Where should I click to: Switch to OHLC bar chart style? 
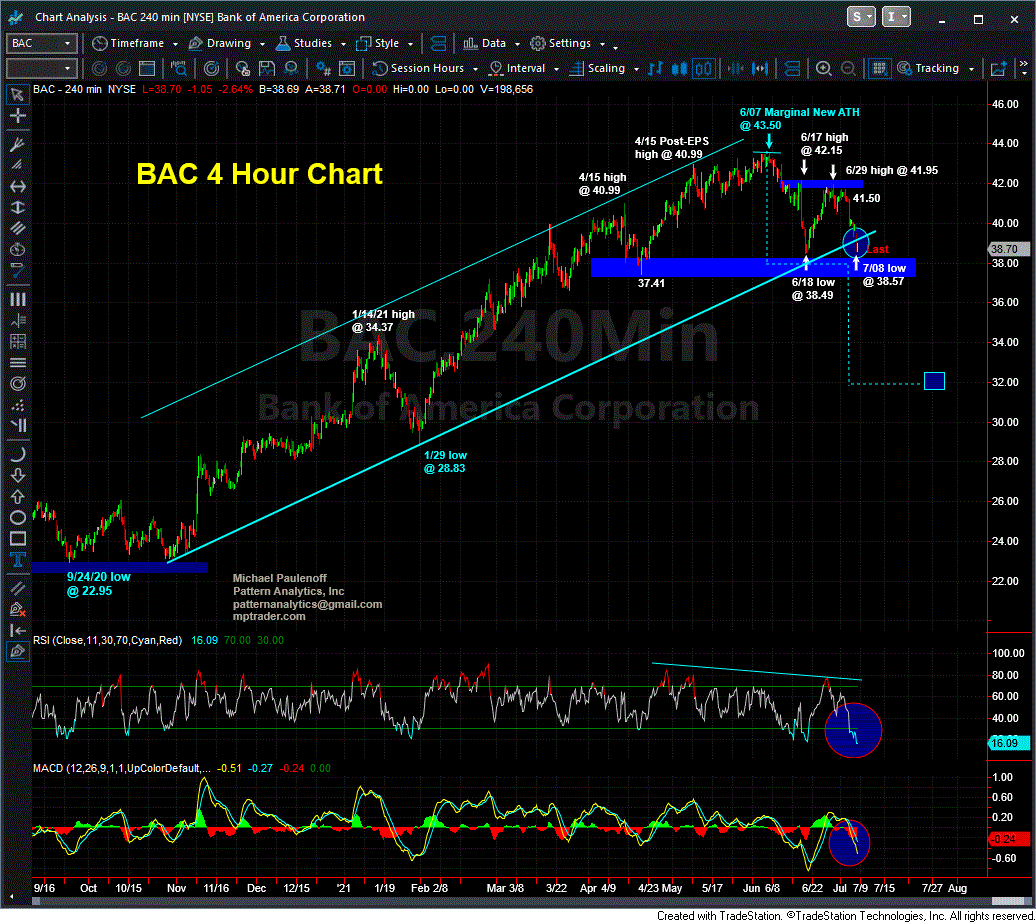coord(655,68)
